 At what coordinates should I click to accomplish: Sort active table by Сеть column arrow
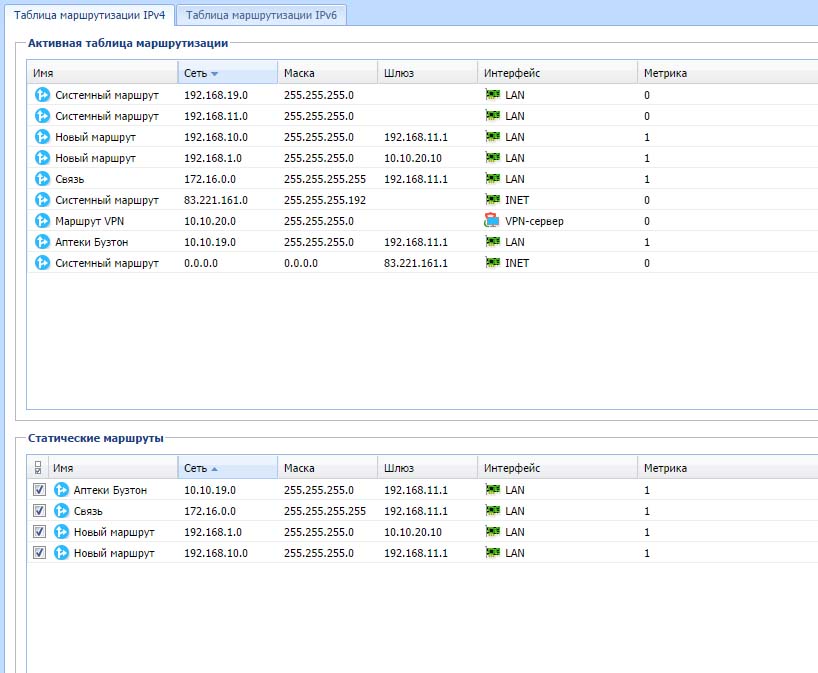click(x=214, y=74)
